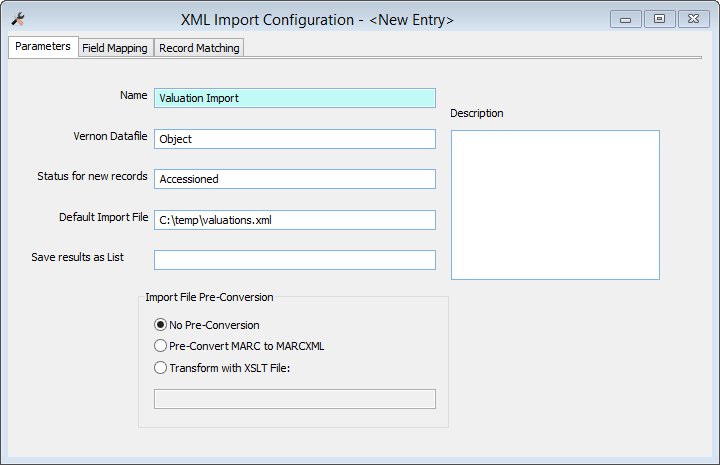The height and width of the screenshot is (465, 720).
Task: Click the wrench icon in title bar
Action: point(17,19)
